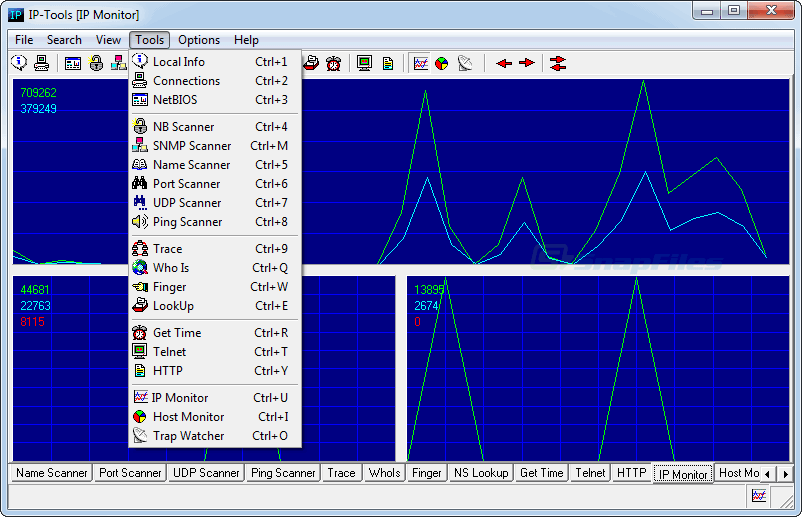Click the NetBIOS toolbar icon
This screenshot has width=802, height=517.
point(73,63)
